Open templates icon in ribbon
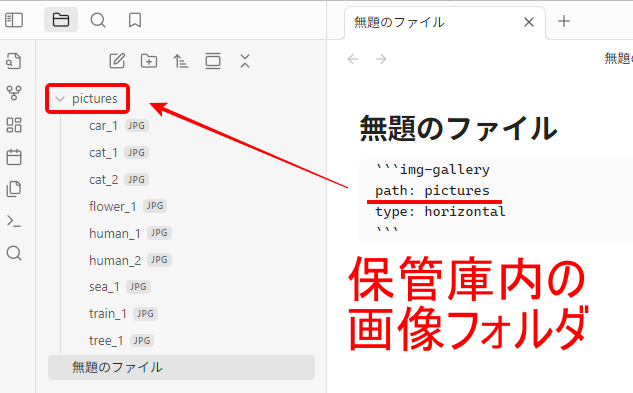Viewport: 633px width, 393px height. tap(14, 189)
